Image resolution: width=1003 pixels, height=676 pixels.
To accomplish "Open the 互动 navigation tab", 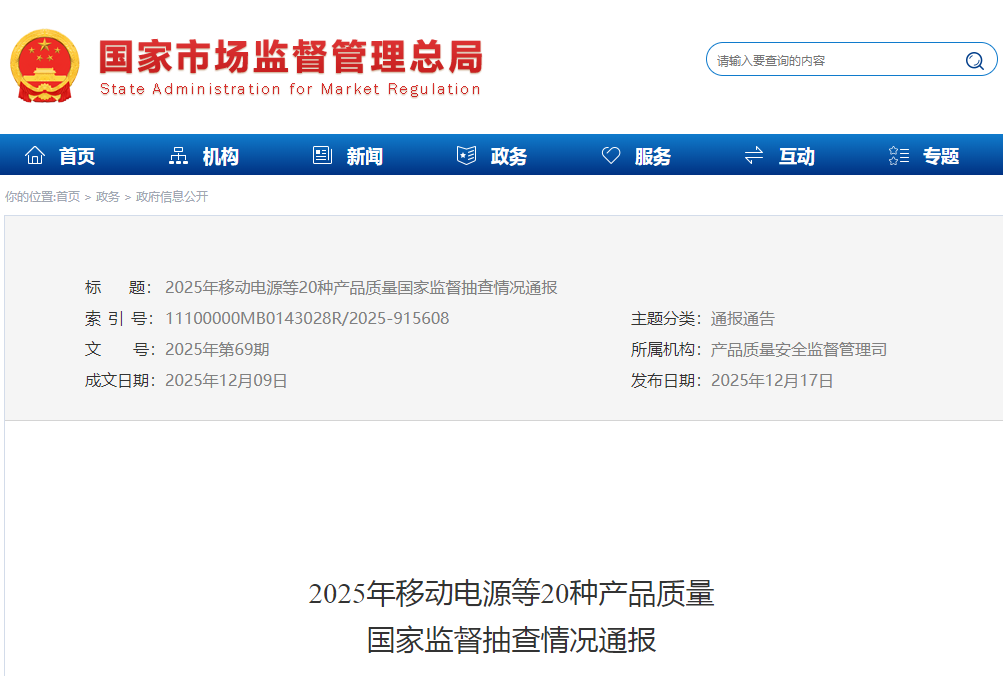I will pos(797,156).
